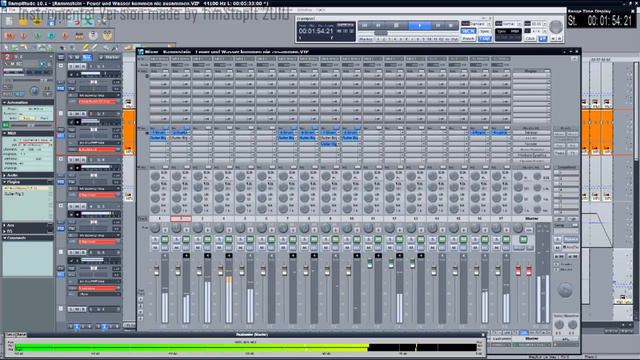Click the red arrow icon in the top toolbar
The height and width of the screenshot is (360, 640).
[76, 21]
